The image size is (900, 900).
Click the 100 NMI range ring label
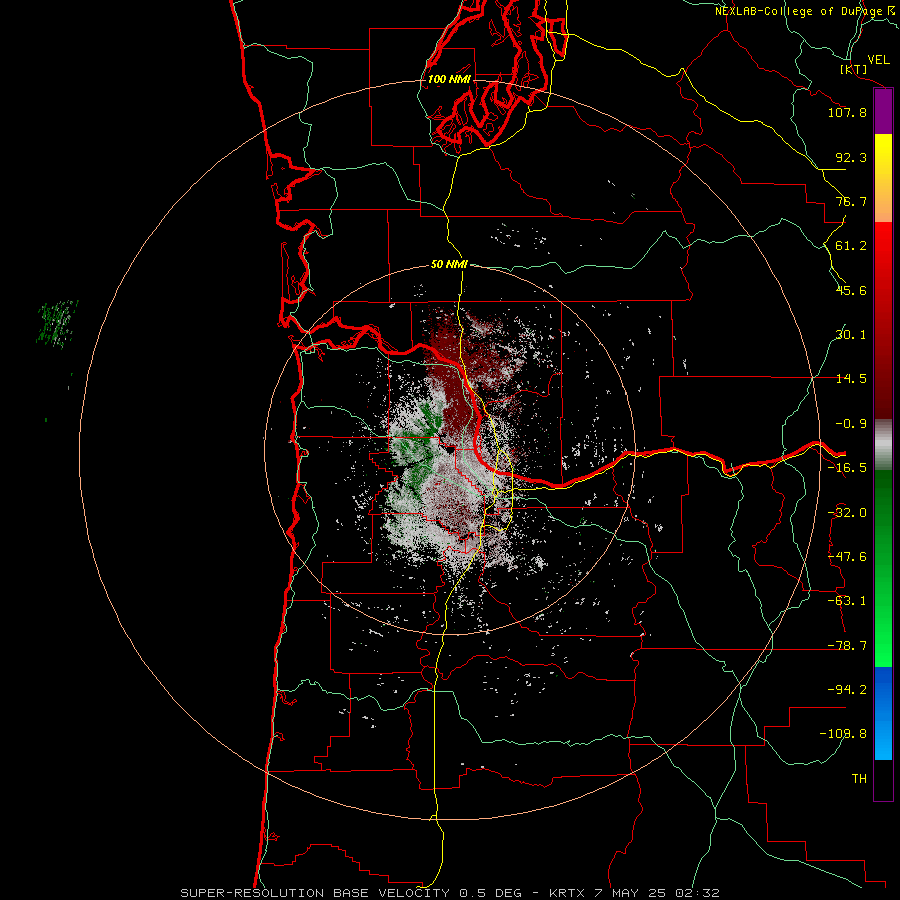click(x=449, y=79)
